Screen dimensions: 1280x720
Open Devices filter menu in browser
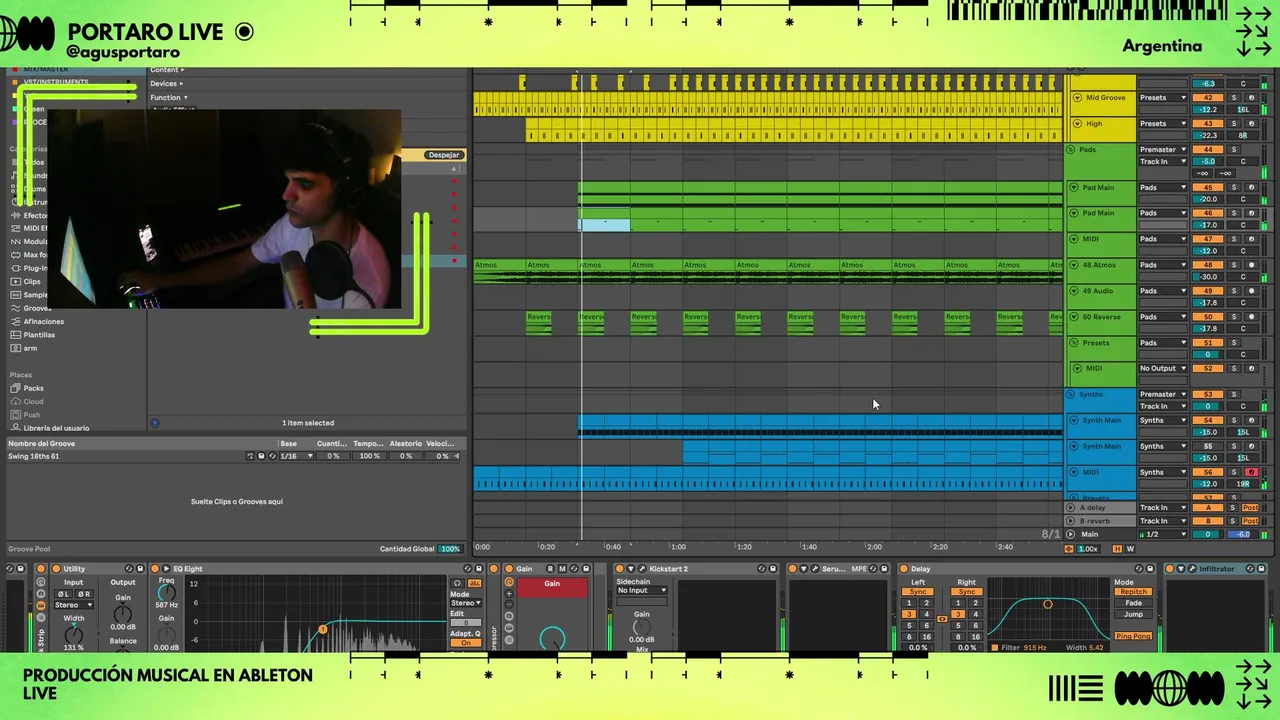coord(167,83)
